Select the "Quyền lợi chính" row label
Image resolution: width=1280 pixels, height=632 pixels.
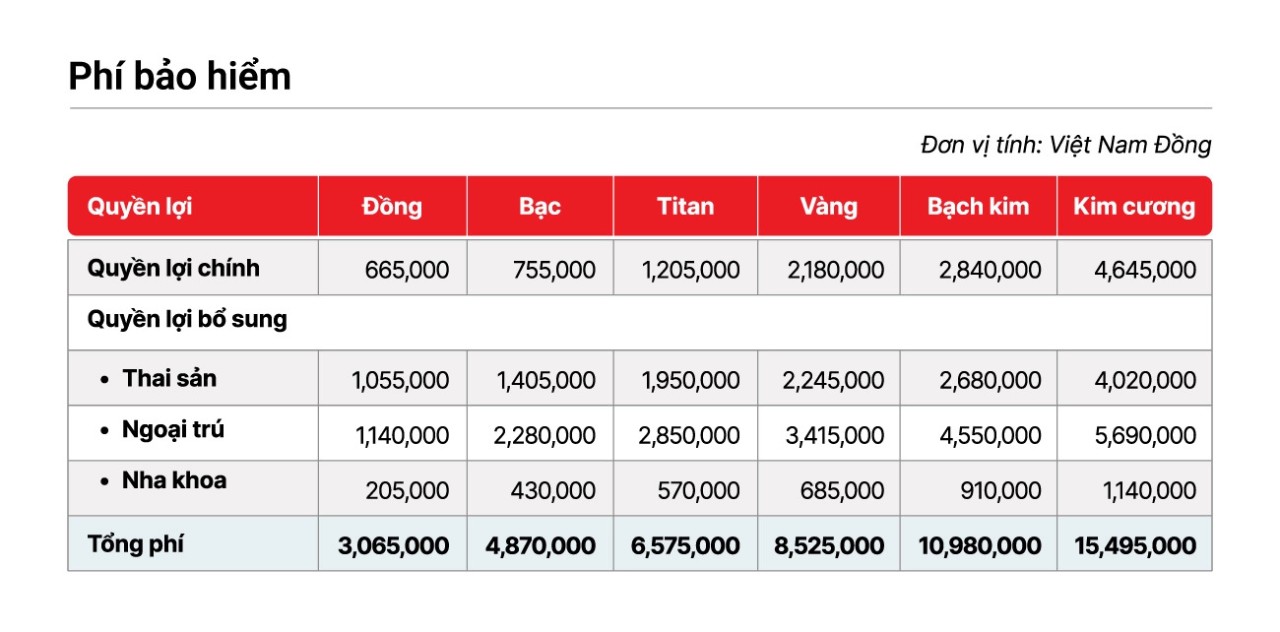[x=174, y=268]
